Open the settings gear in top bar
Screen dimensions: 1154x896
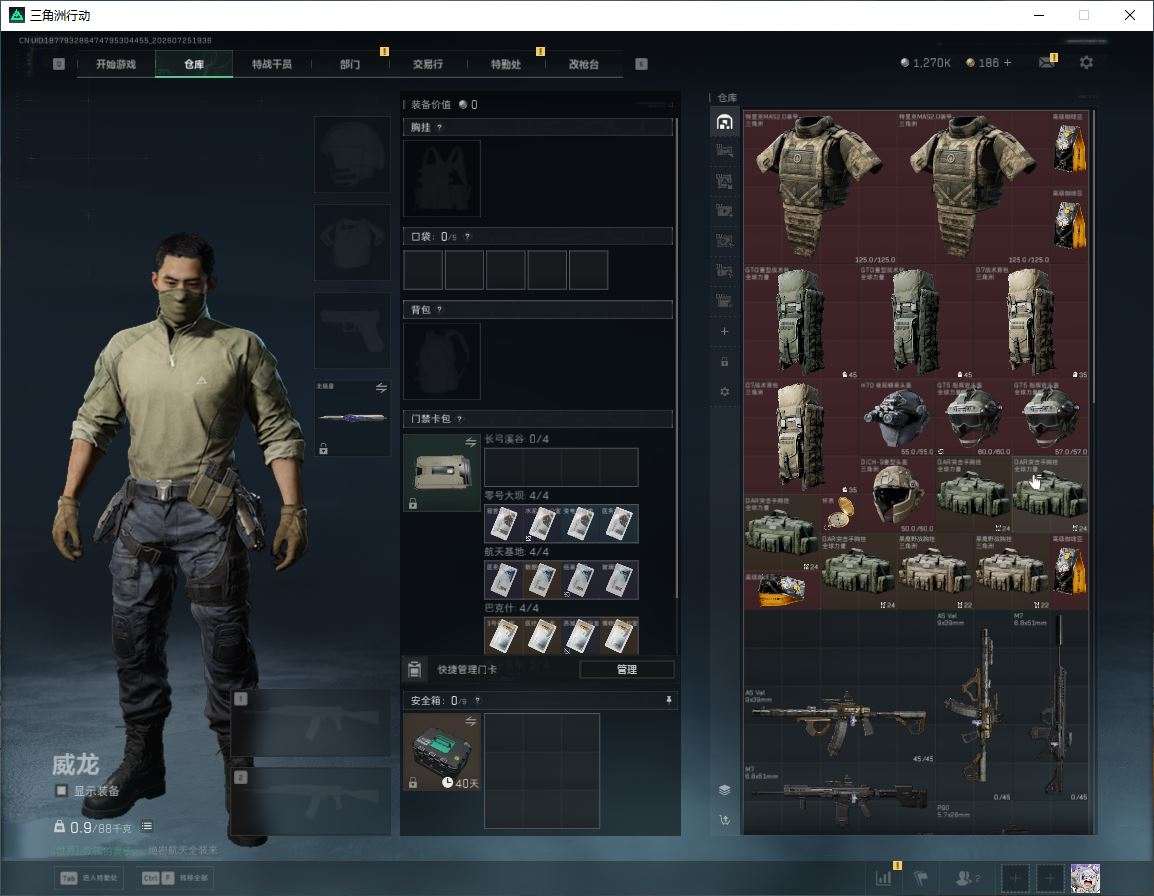coord(1086,63)
